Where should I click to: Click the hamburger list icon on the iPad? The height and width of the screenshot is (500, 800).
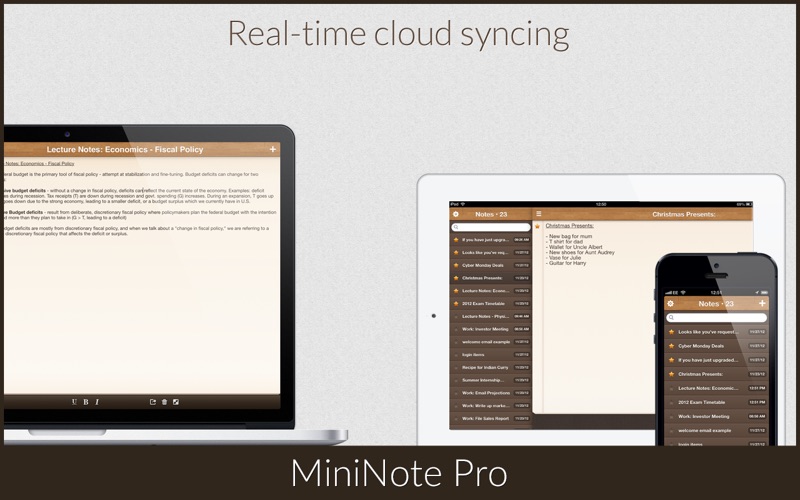pos(539,214)
